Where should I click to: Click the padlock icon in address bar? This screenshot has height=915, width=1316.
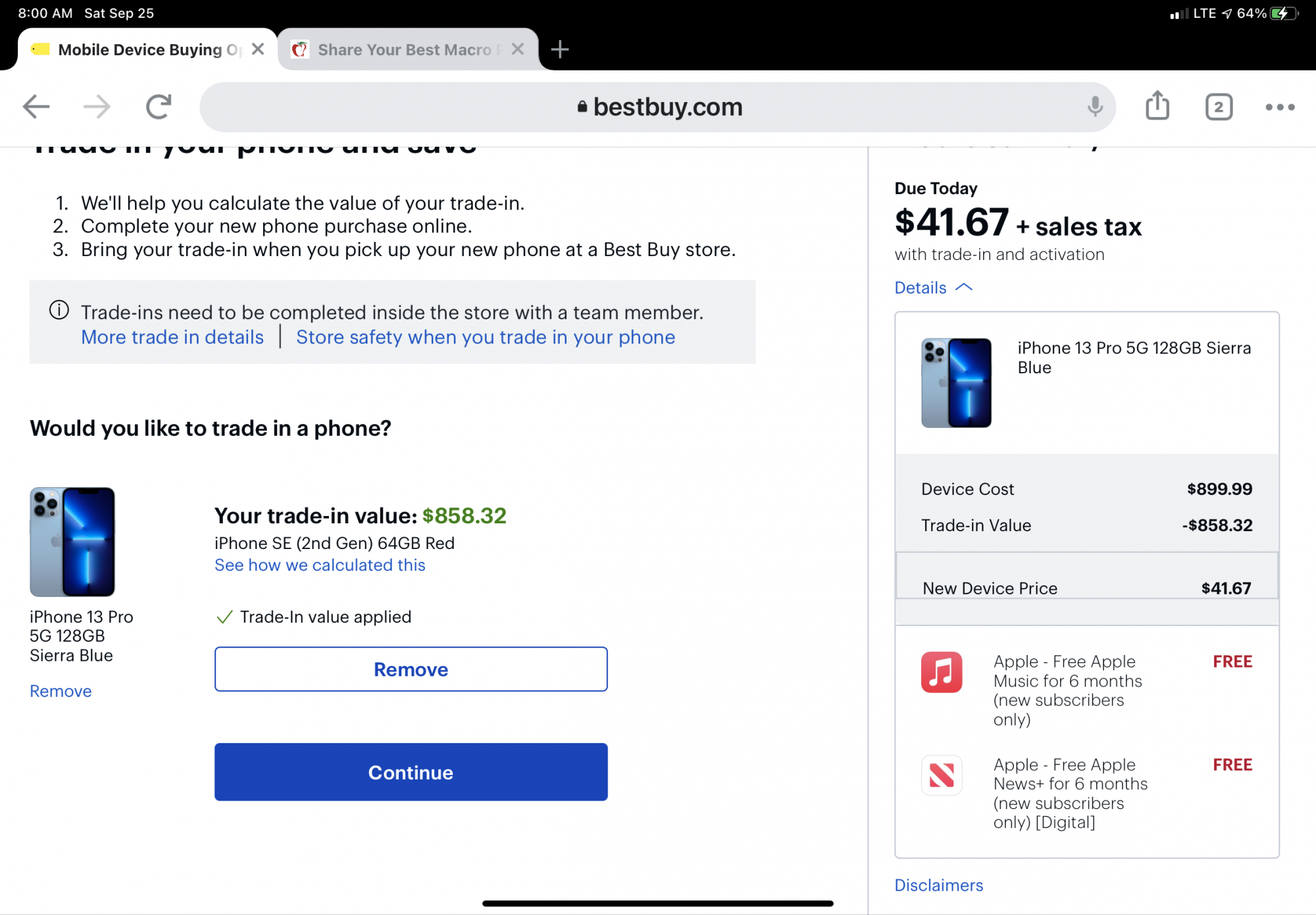[582, 107]
